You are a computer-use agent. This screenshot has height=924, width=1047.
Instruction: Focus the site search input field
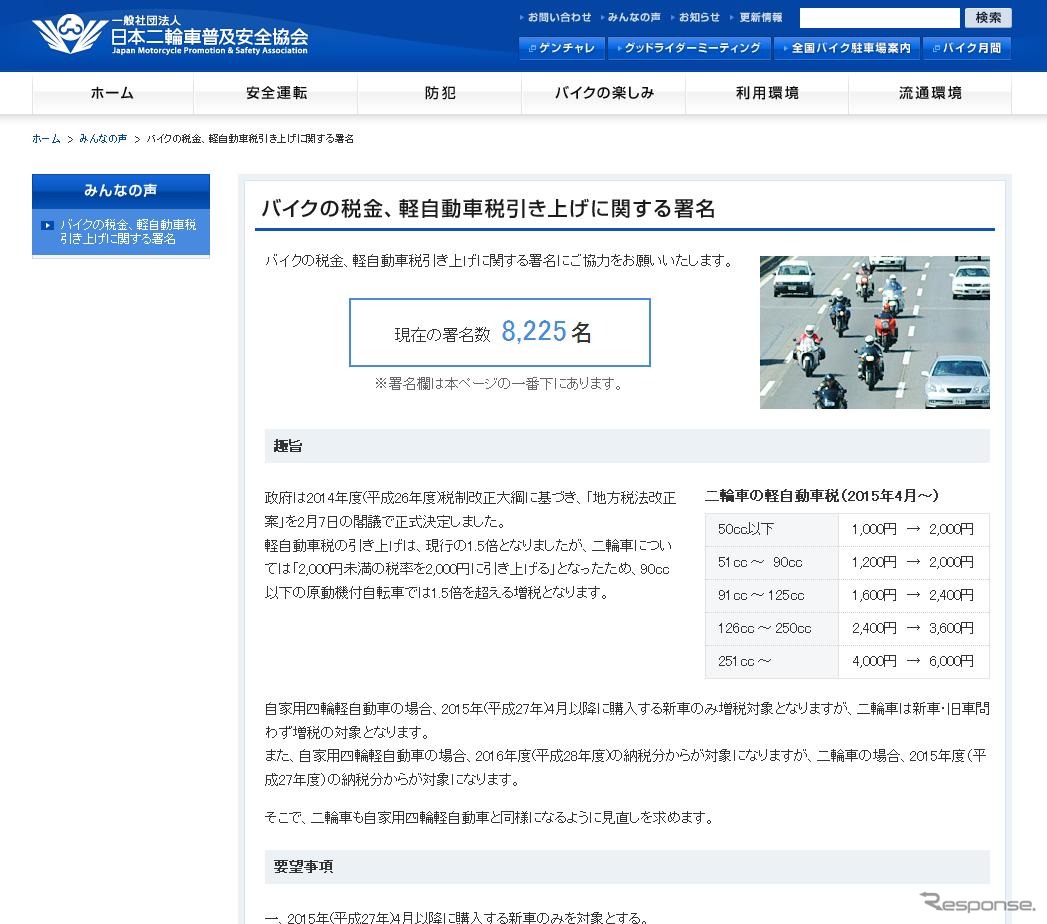coord(879,18)
